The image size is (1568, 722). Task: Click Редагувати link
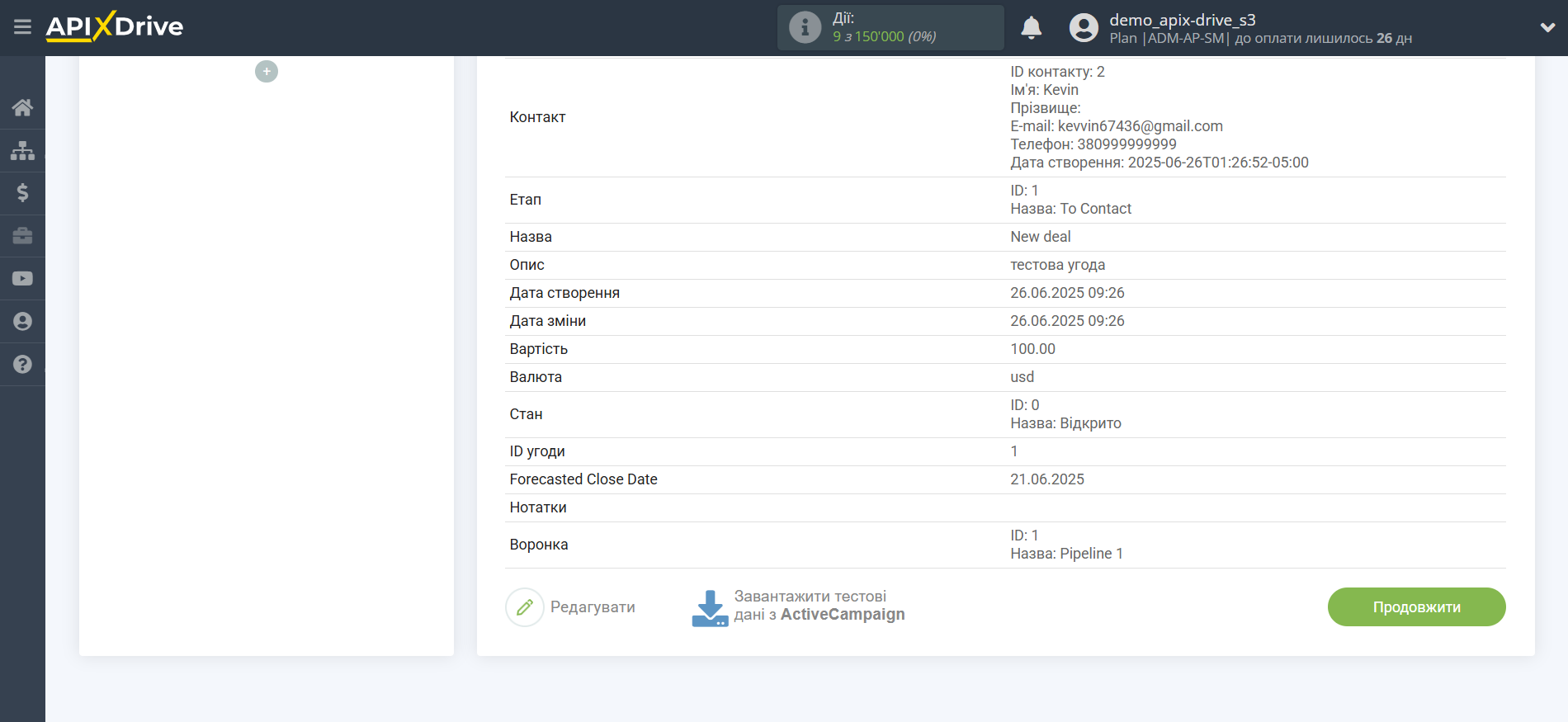(x=593, y=607)
